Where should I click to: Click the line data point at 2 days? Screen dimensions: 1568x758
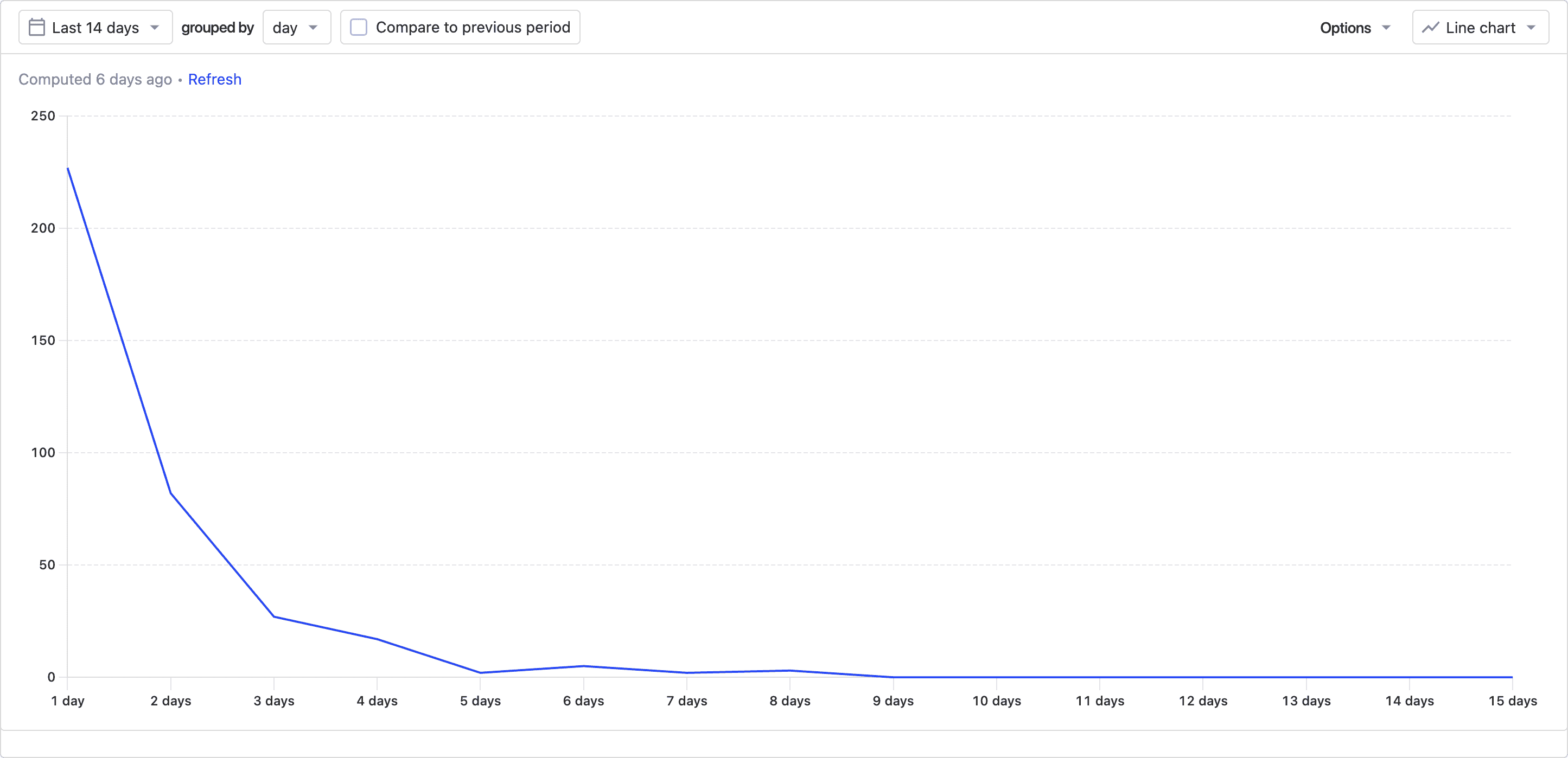pos(171,493)
